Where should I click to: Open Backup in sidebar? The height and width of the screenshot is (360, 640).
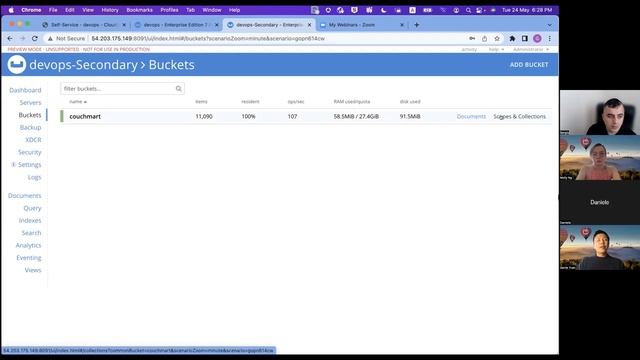[x=31, y=127]
